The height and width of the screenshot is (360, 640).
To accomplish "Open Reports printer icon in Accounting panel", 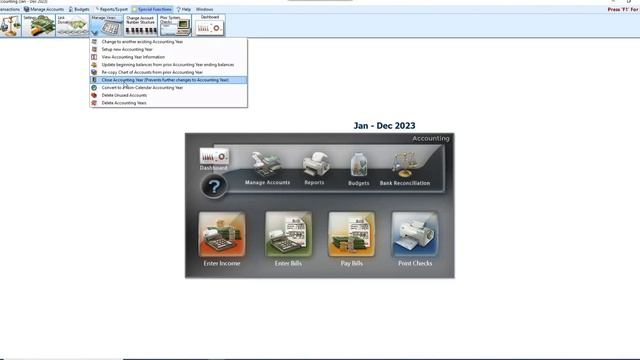I will pos(315,168).
